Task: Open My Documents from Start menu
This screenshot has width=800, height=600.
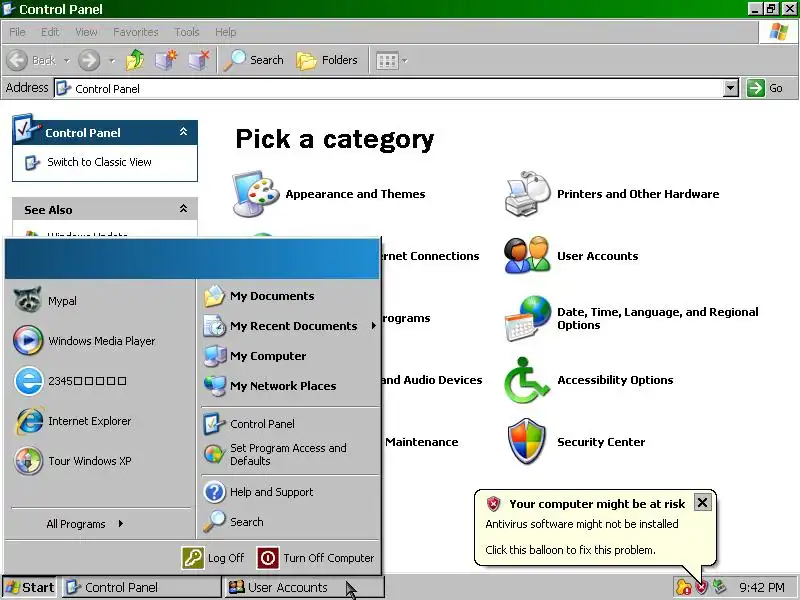Action: pos(290,296)
